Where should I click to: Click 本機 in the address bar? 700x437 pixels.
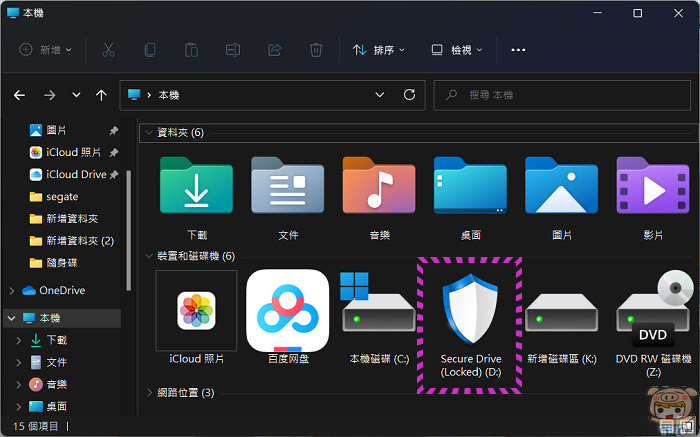[169, 95]
